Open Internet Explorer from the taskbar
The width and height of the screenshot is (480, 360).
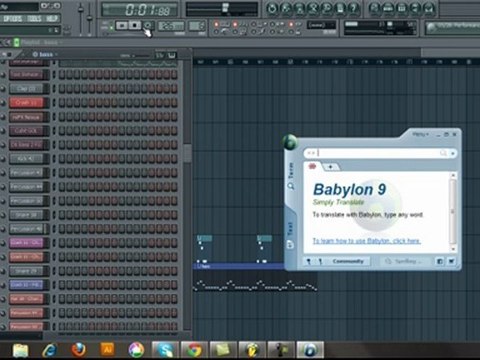point(50,350)
